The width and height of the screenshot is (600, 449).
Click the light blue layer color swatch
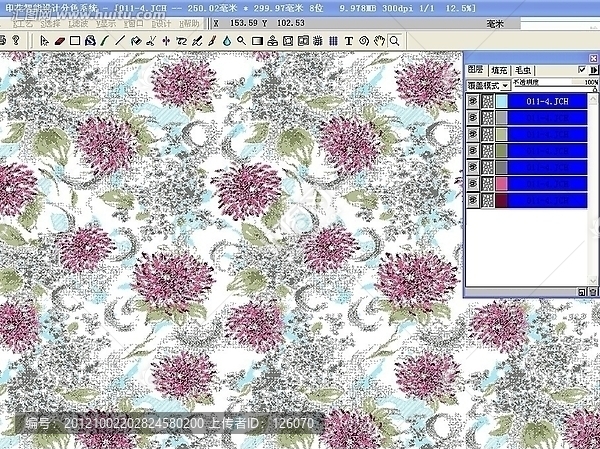(x=502, y=101)
